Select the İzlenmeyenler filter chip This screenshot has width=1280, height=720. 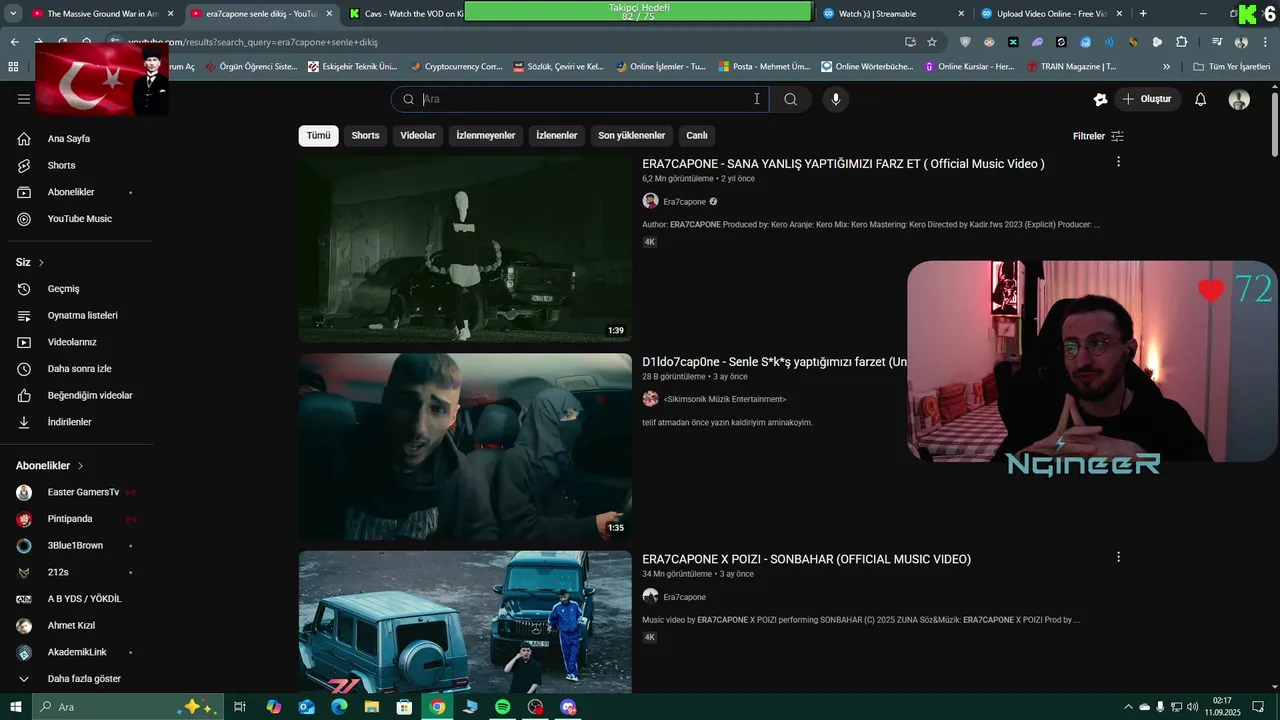pos(486,136)
